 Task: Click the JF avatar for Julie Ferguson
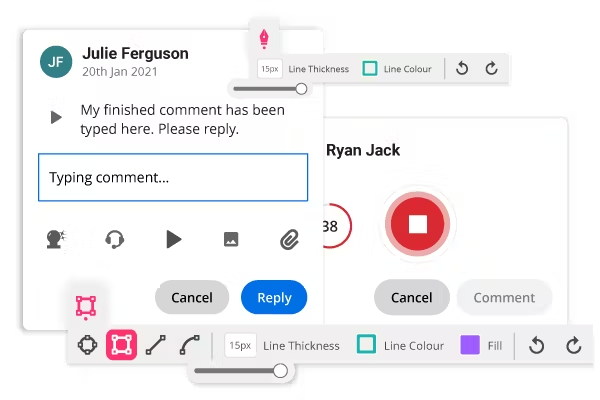pyautogui.click(x=56, y=62)
